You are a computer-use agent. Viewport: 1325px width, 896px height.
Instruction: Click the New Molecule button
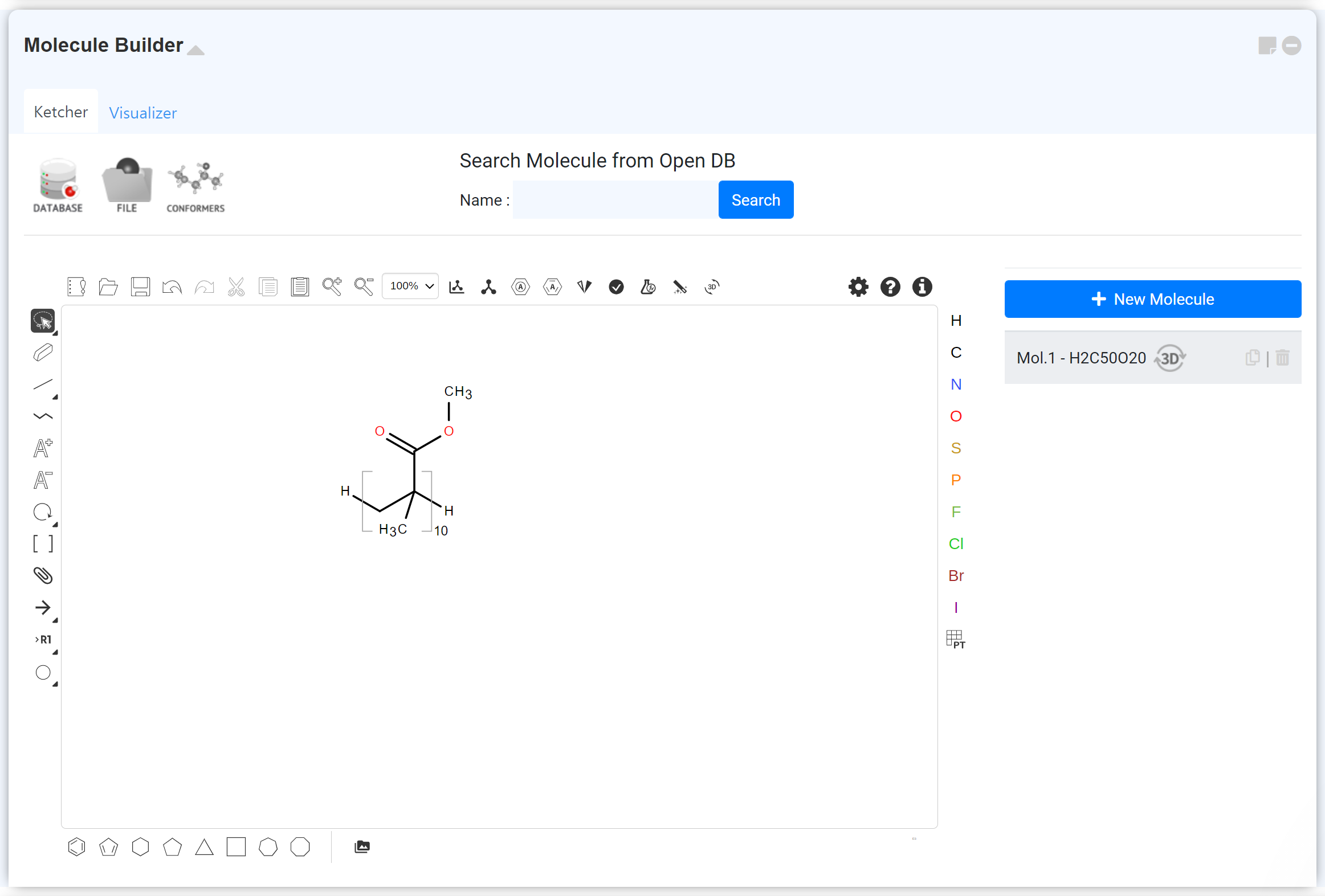(x=1152, y=299)
